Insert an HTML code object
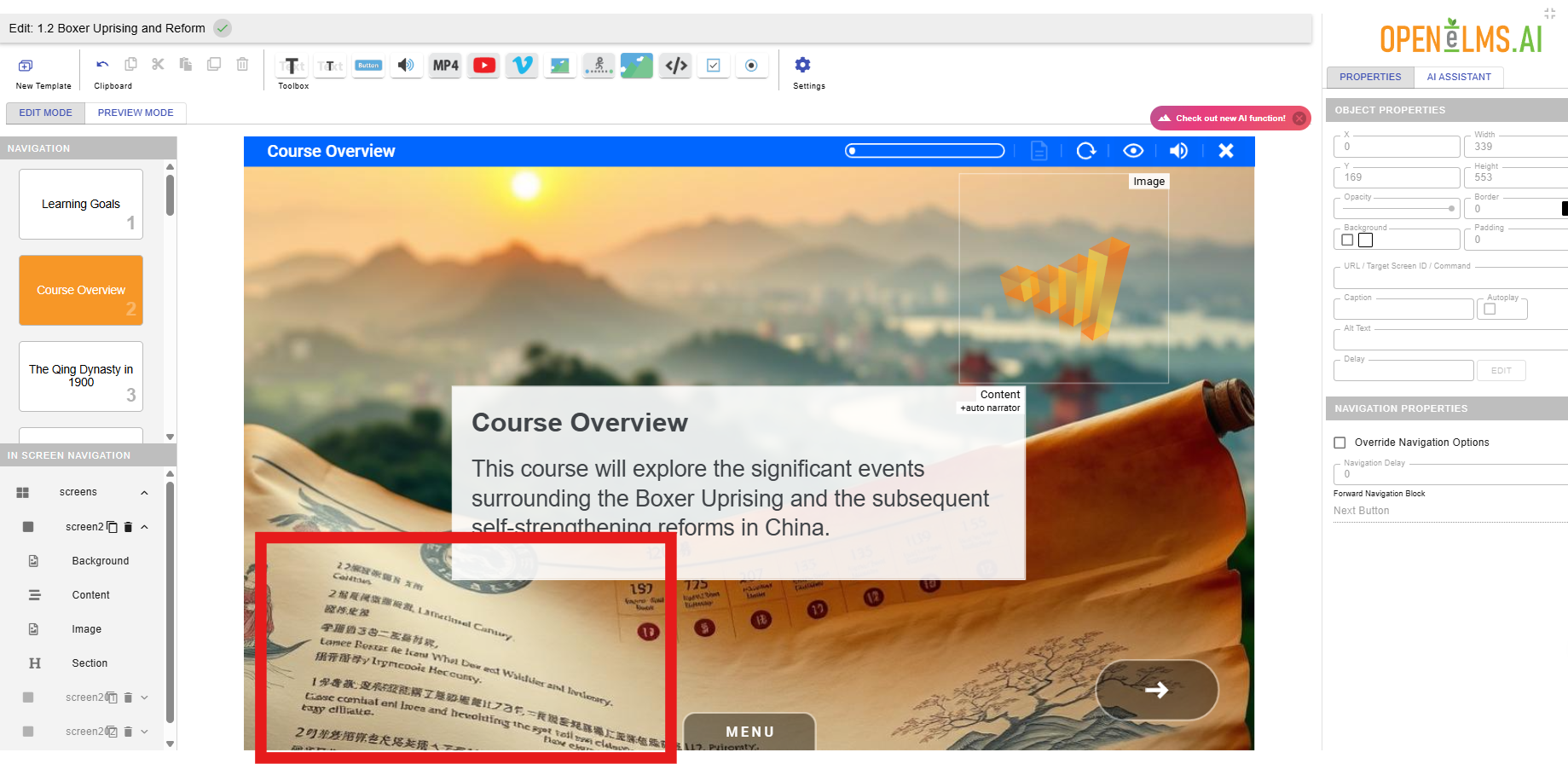The width and height of the screenshot is (1568, 764). click(676, 66)
